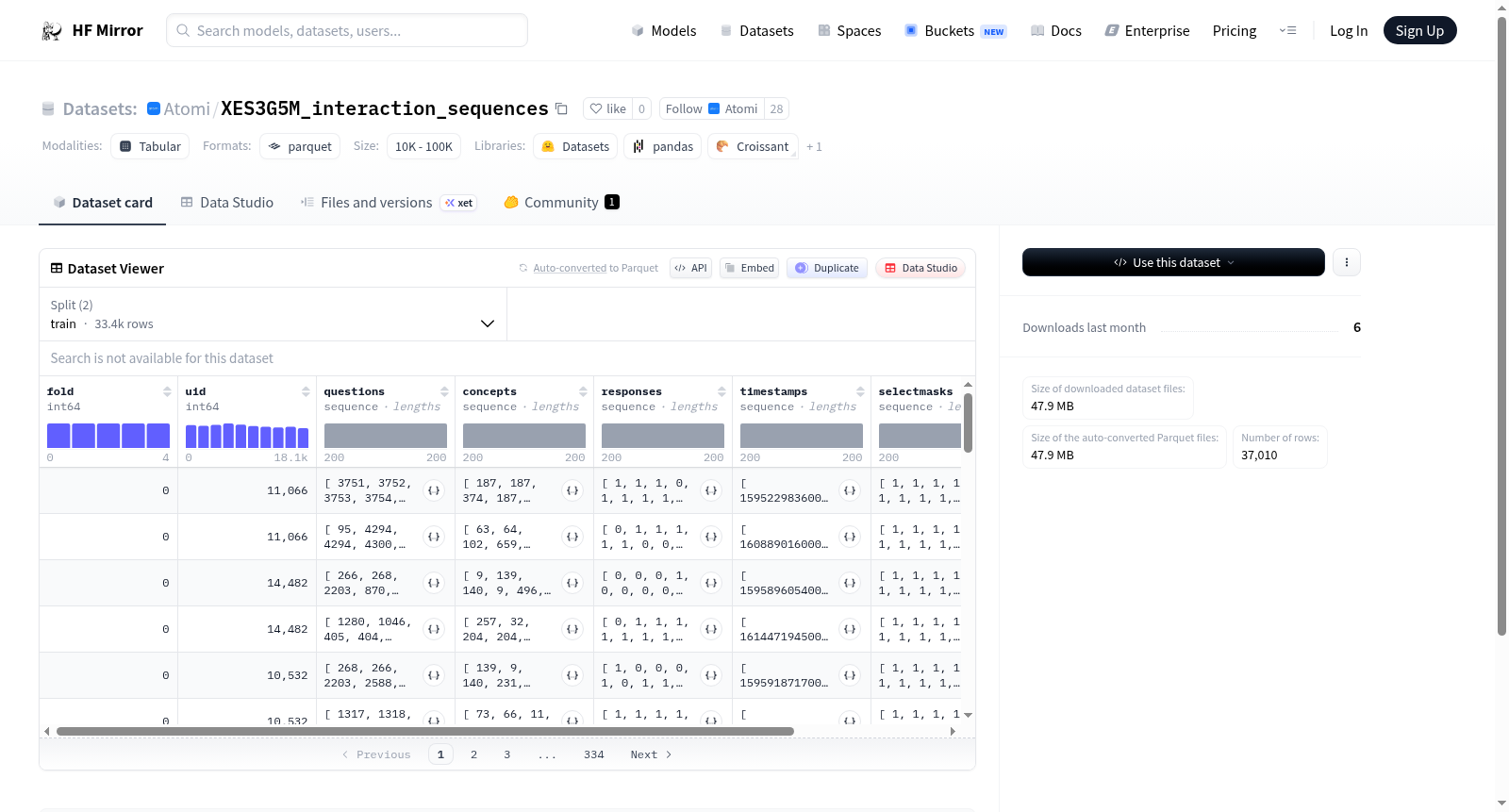Sort by the uid column
The height and width of the screenshot is (812, 1509).
click(x=306, y=391)
